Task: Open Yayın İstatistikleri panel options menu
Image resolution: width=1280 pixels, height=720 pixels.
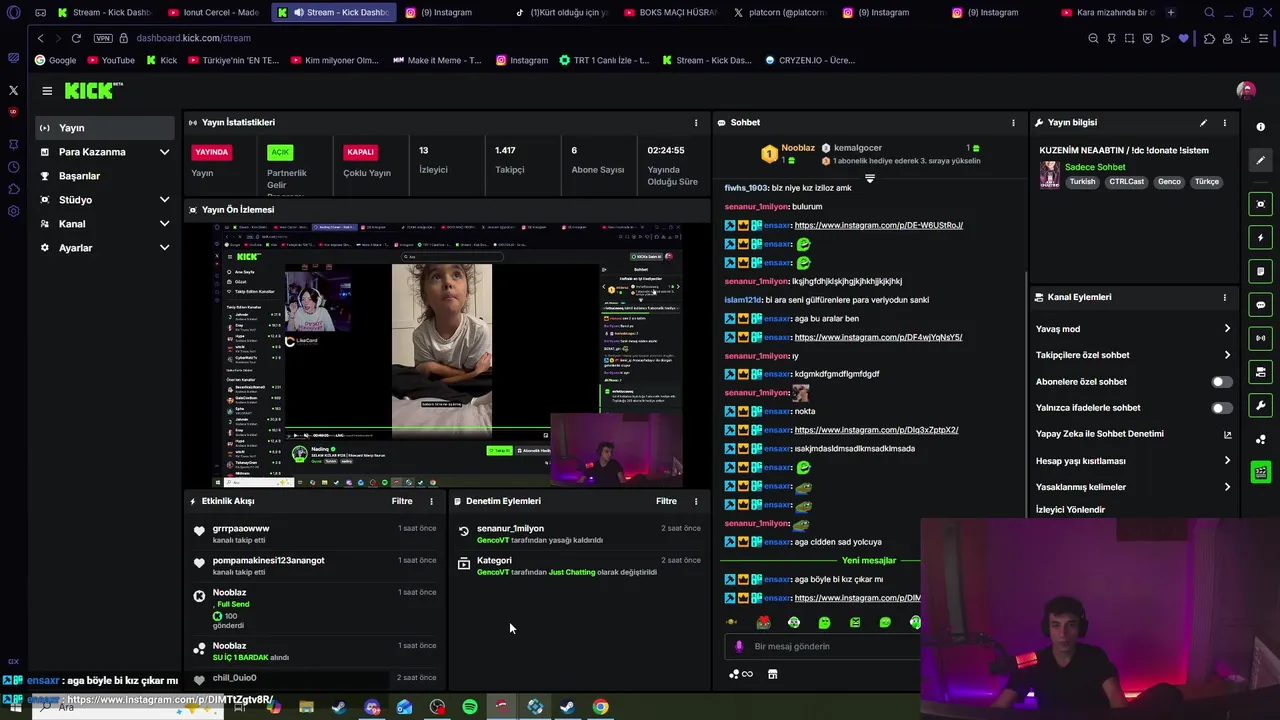Action: (x=696, y=123)
